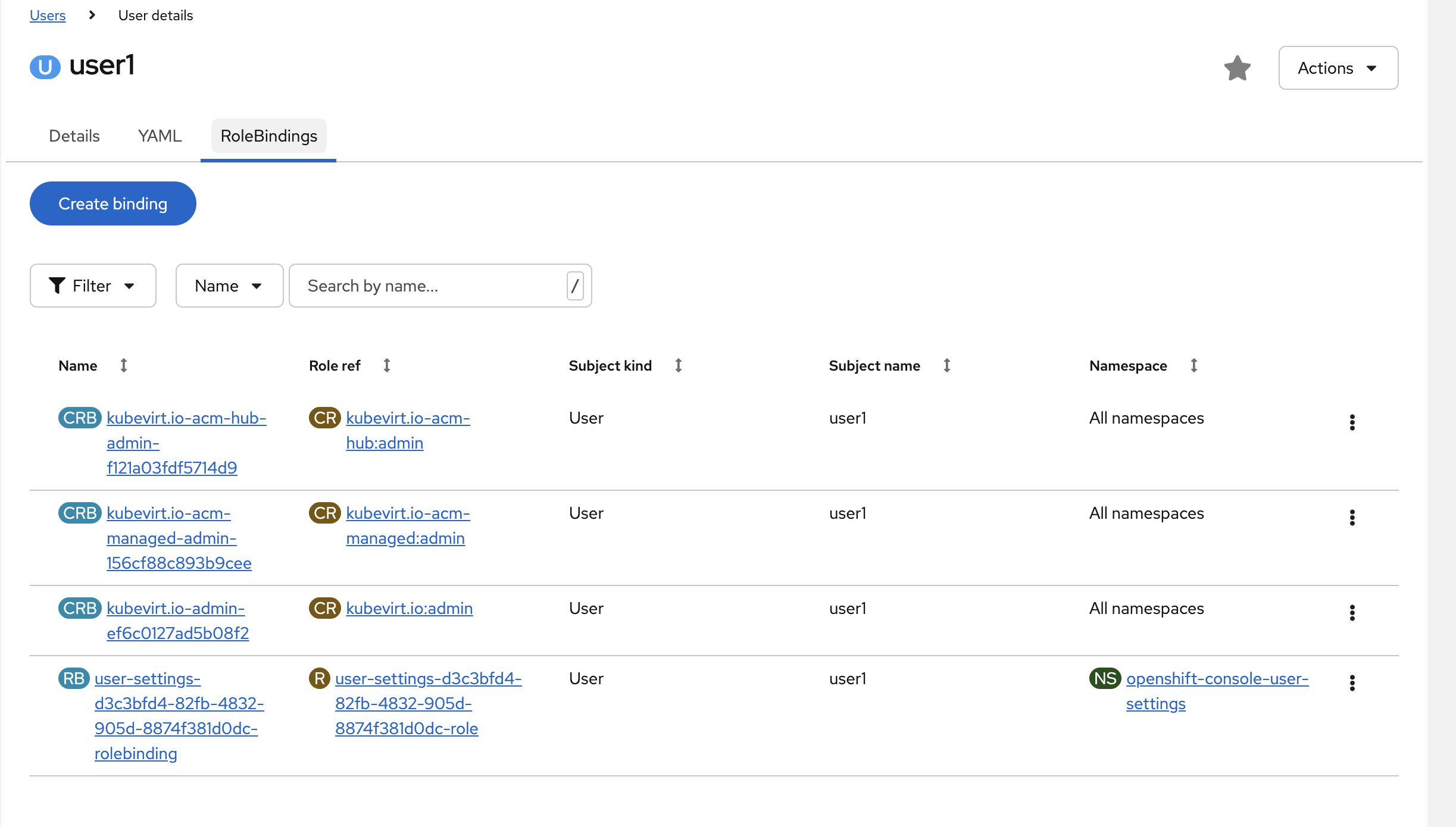
Task: Open the Name search-type dropdown
Action: pos(229,286)
